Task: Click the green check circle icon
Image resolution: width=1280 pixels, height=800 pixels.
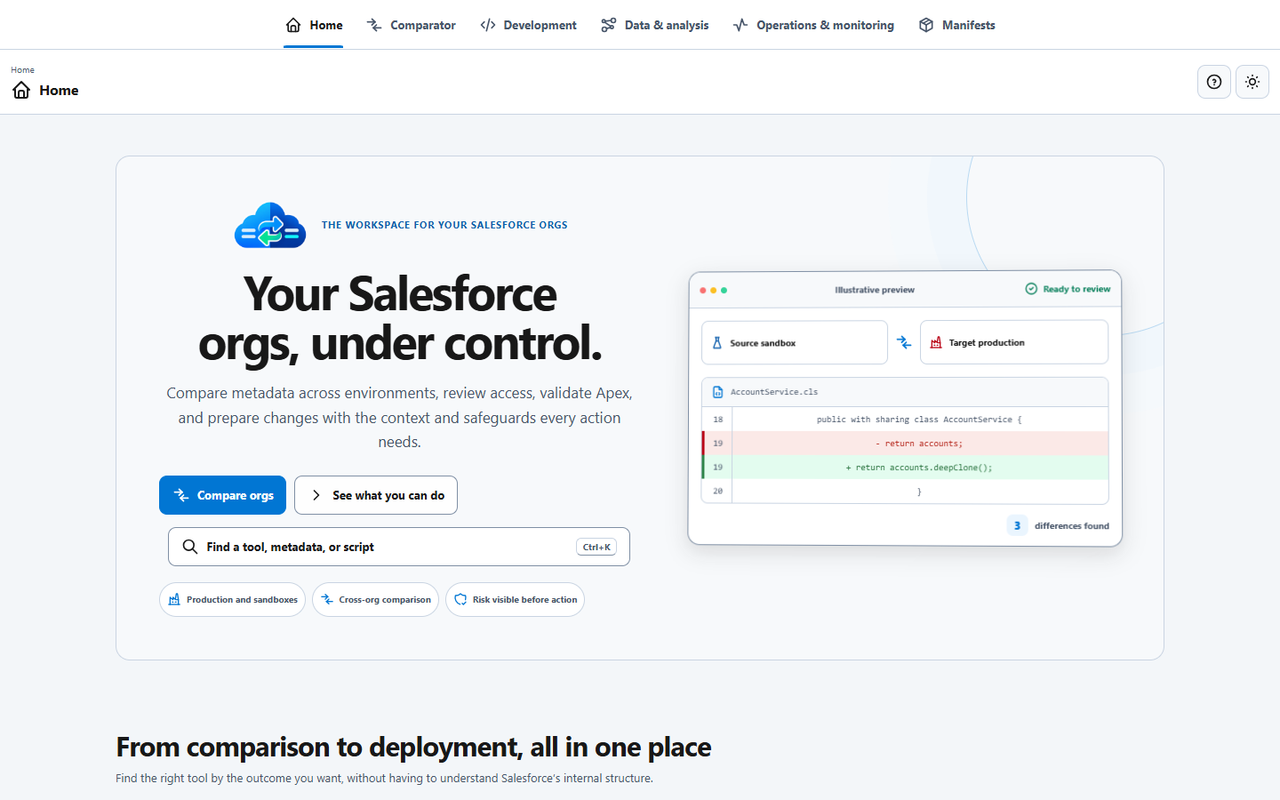Action: 1031,289
